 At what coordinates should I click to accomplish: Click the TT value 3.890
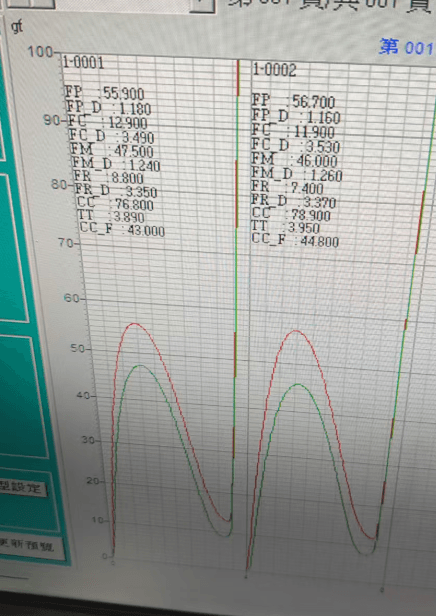tap(129, 217)
